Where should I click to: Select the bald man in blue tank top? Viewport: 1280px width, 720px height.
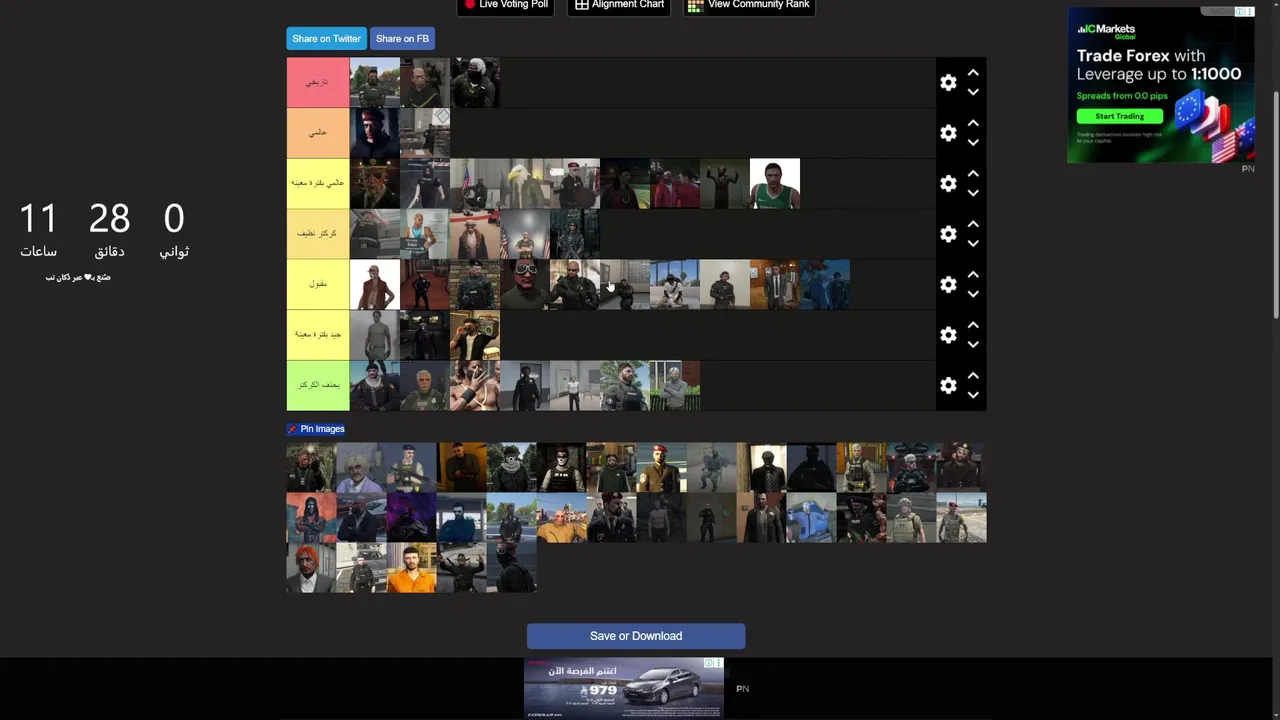(x=425, y=234)
